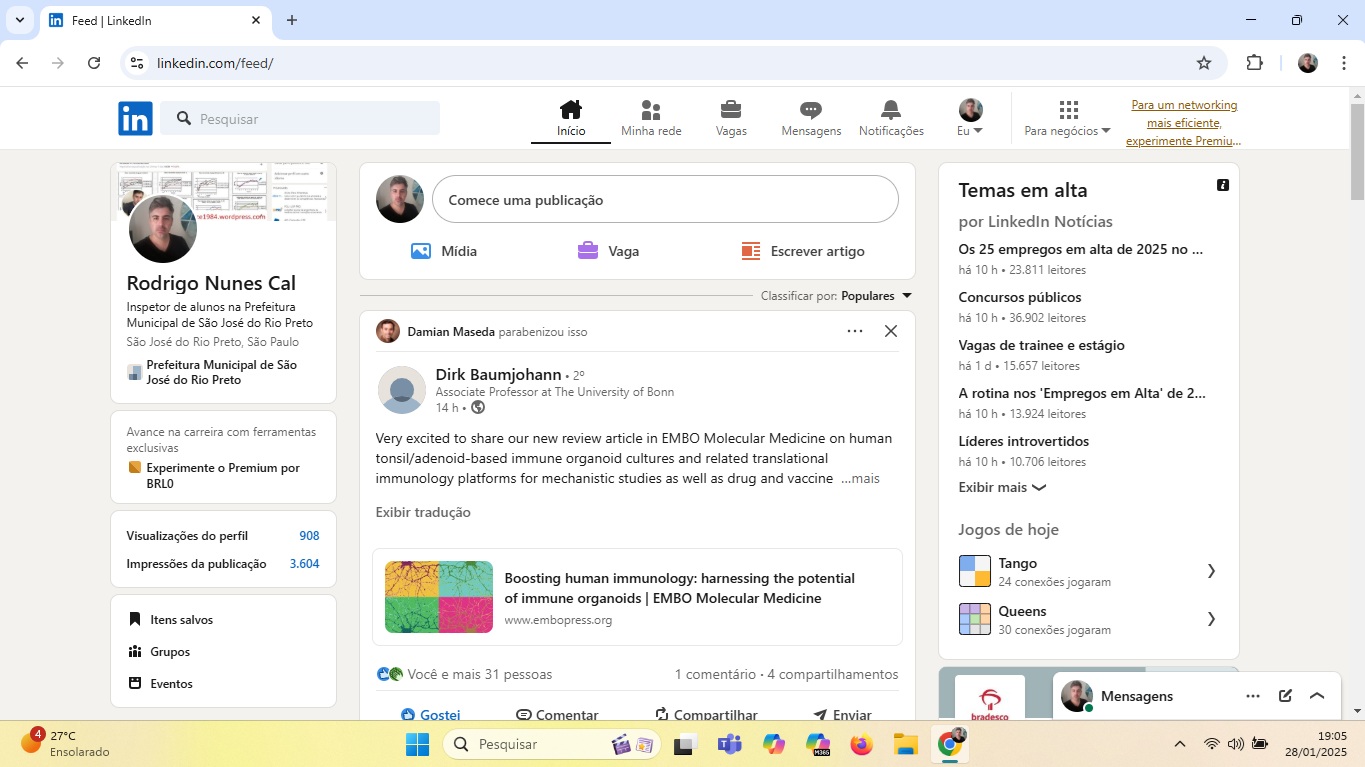Click Comentar on the post

coord(557,714)
